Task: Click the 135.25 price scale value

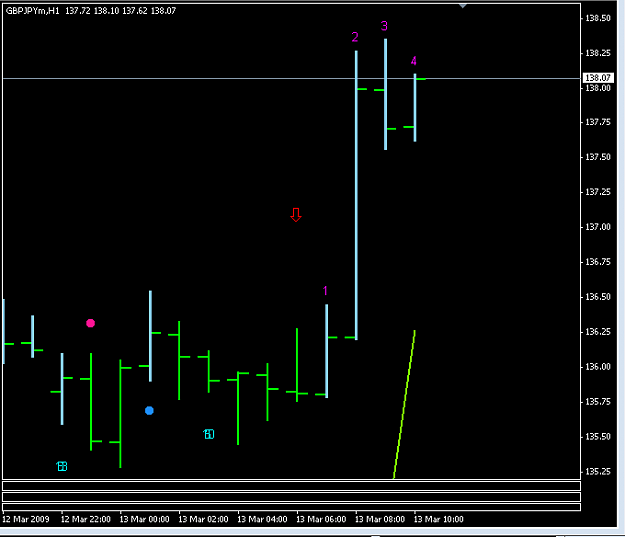Action: 597,472
